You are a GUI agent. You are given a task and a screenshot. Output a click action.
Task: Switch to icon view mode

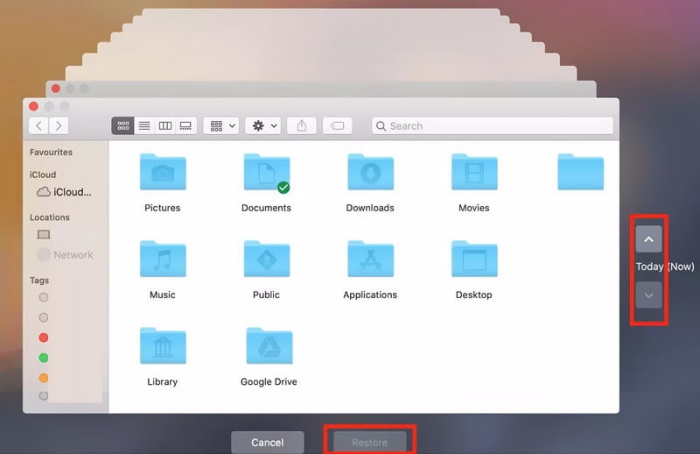coord(123,126)
